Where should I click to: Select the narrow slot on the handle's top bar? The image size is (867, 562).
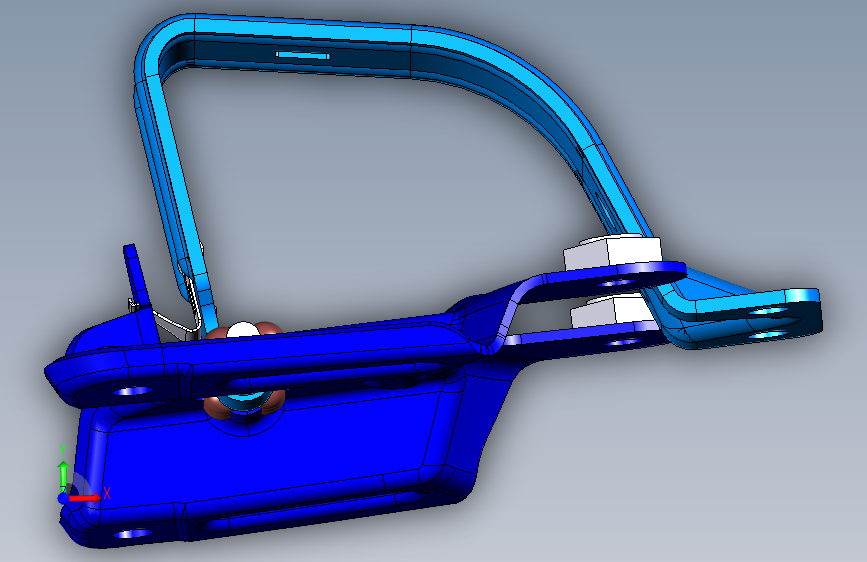click(x=302, y=55)
